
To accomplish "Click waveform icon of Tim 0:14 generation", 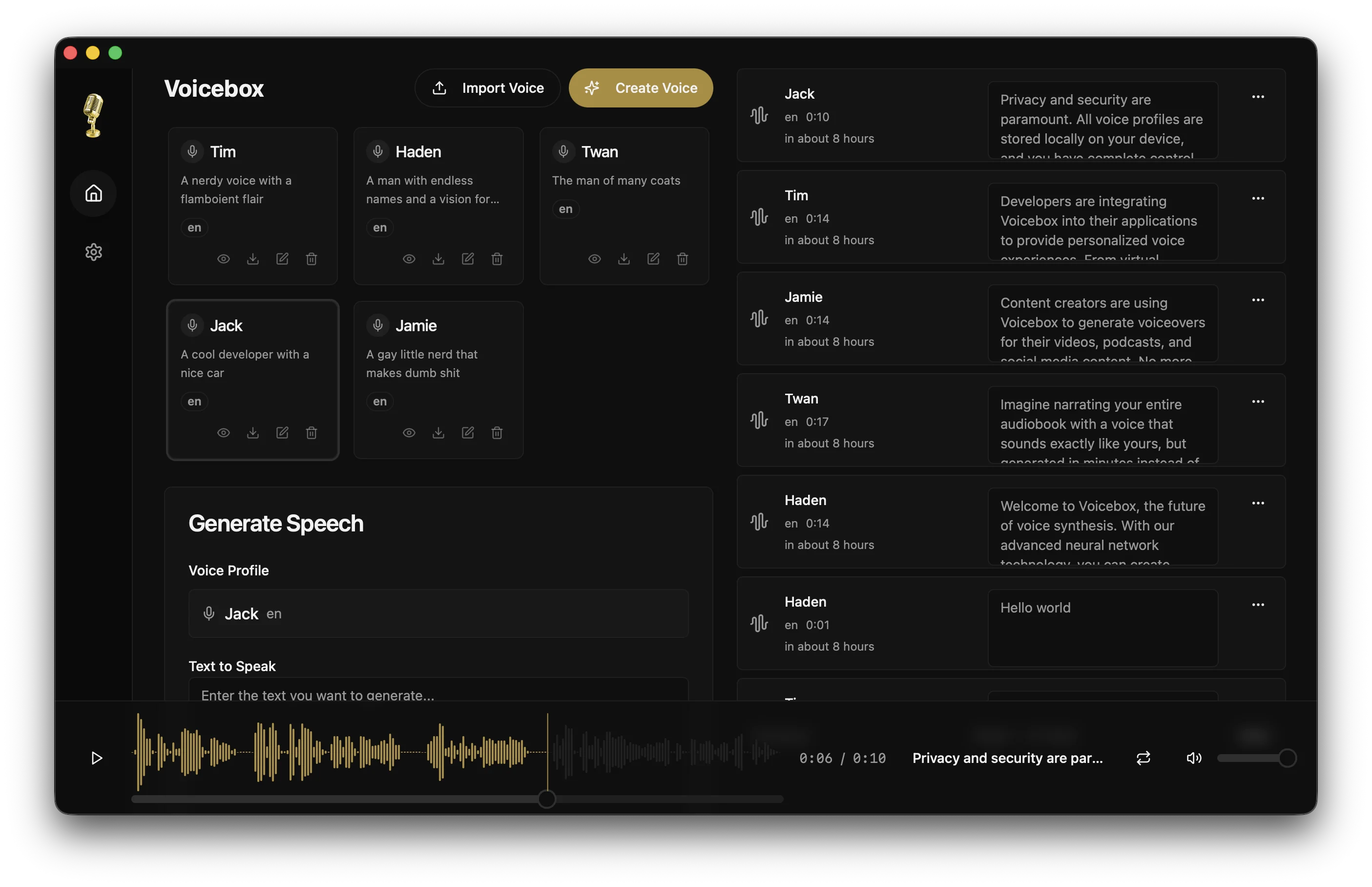I will [759, 217].
